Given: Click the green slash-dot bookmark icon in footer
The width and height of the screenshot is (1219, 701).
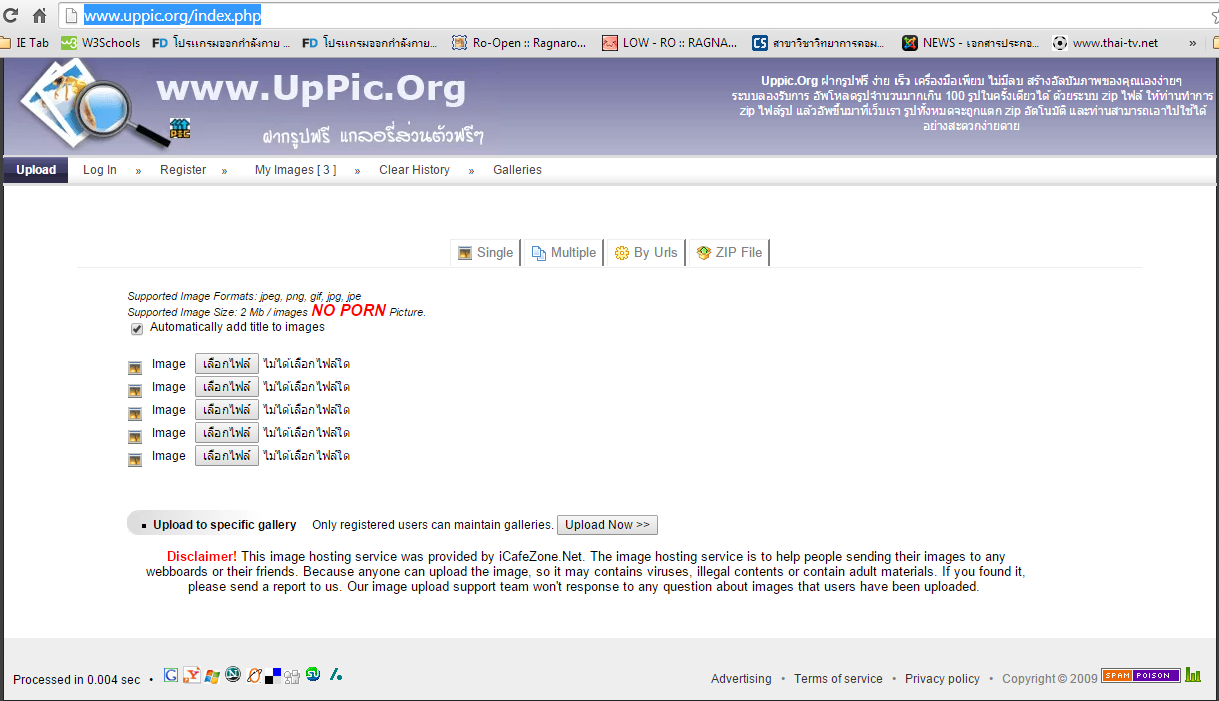Looking at the screenshot, I should [x=336, y=674].
